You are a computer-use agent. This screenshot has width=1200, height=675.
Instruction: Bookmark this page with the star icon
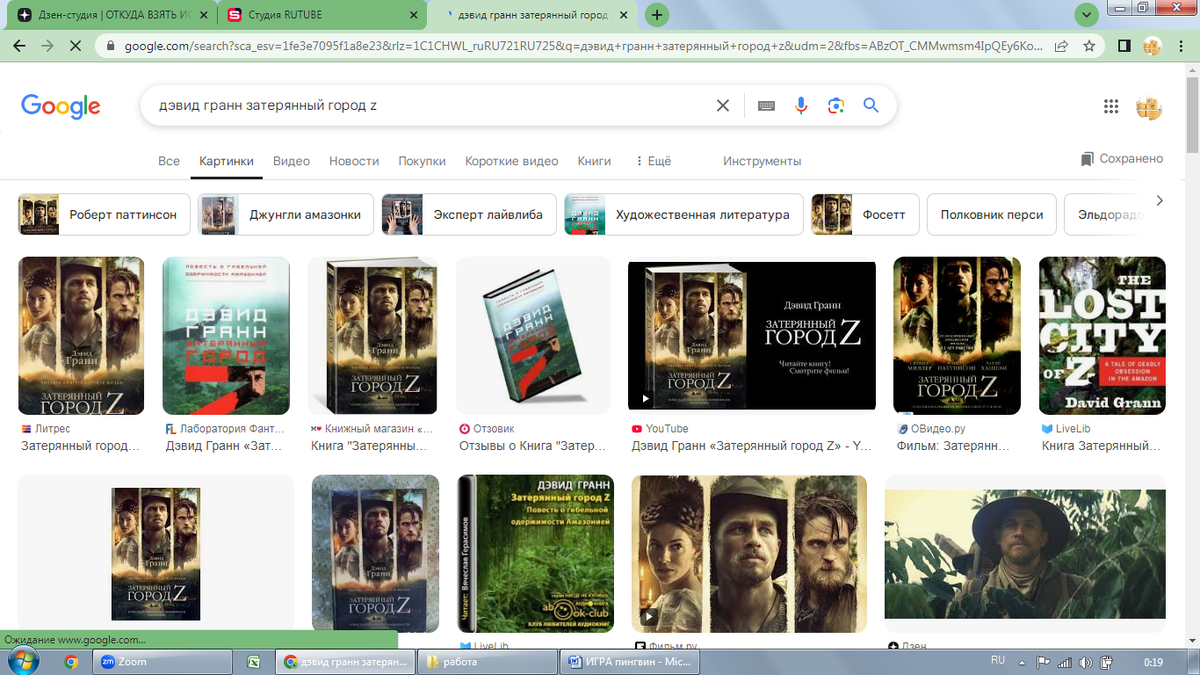coord(1089,46)
